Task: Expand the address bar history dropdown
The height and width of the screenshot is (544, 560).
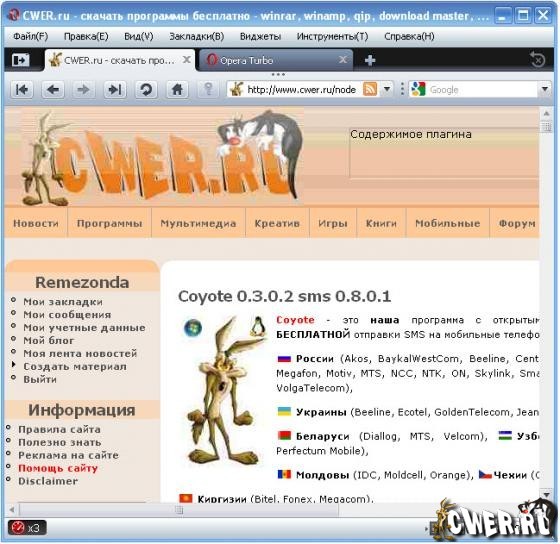Action: pyautogui.click(x=386, y=89)
